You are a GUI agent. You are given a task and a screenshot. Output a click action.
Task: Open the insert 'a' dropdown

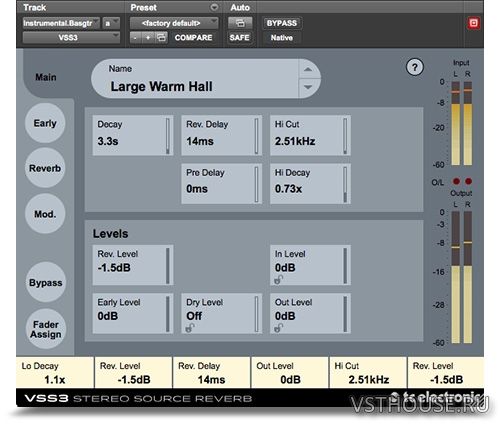tap(111, 23)
